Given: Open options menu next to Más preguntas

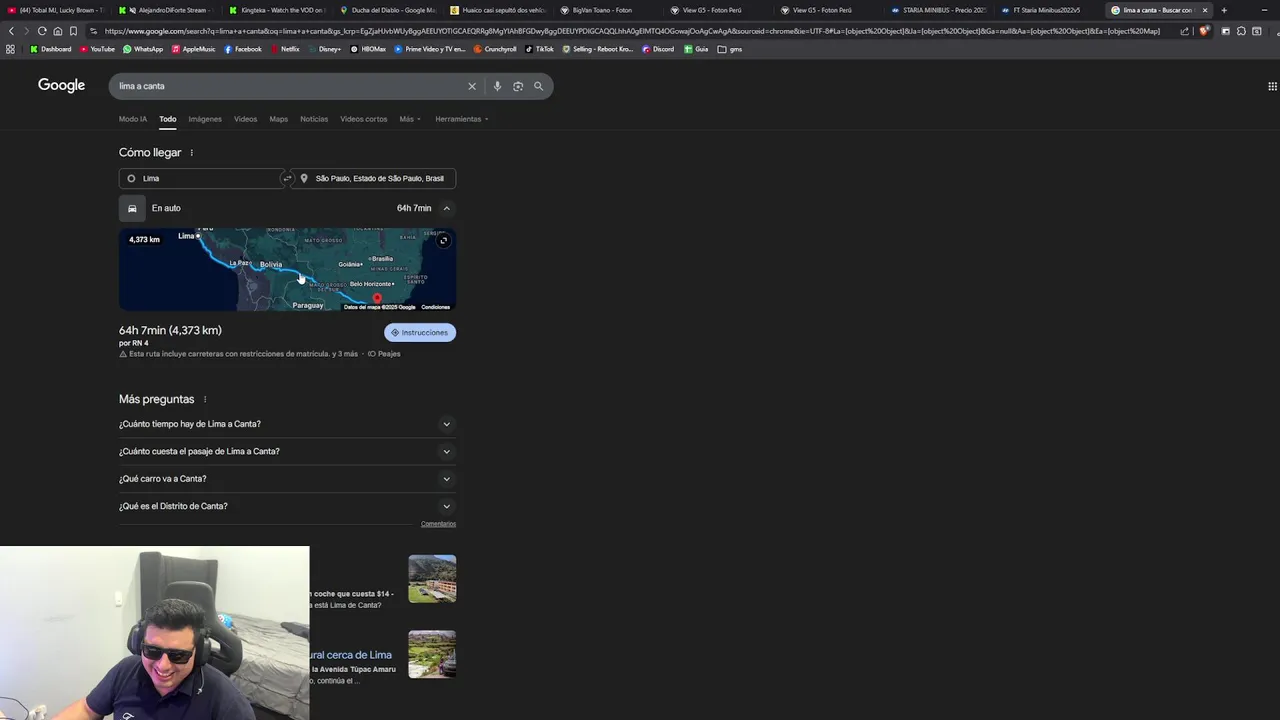Looking at the screenshot, I should point(205,399).
